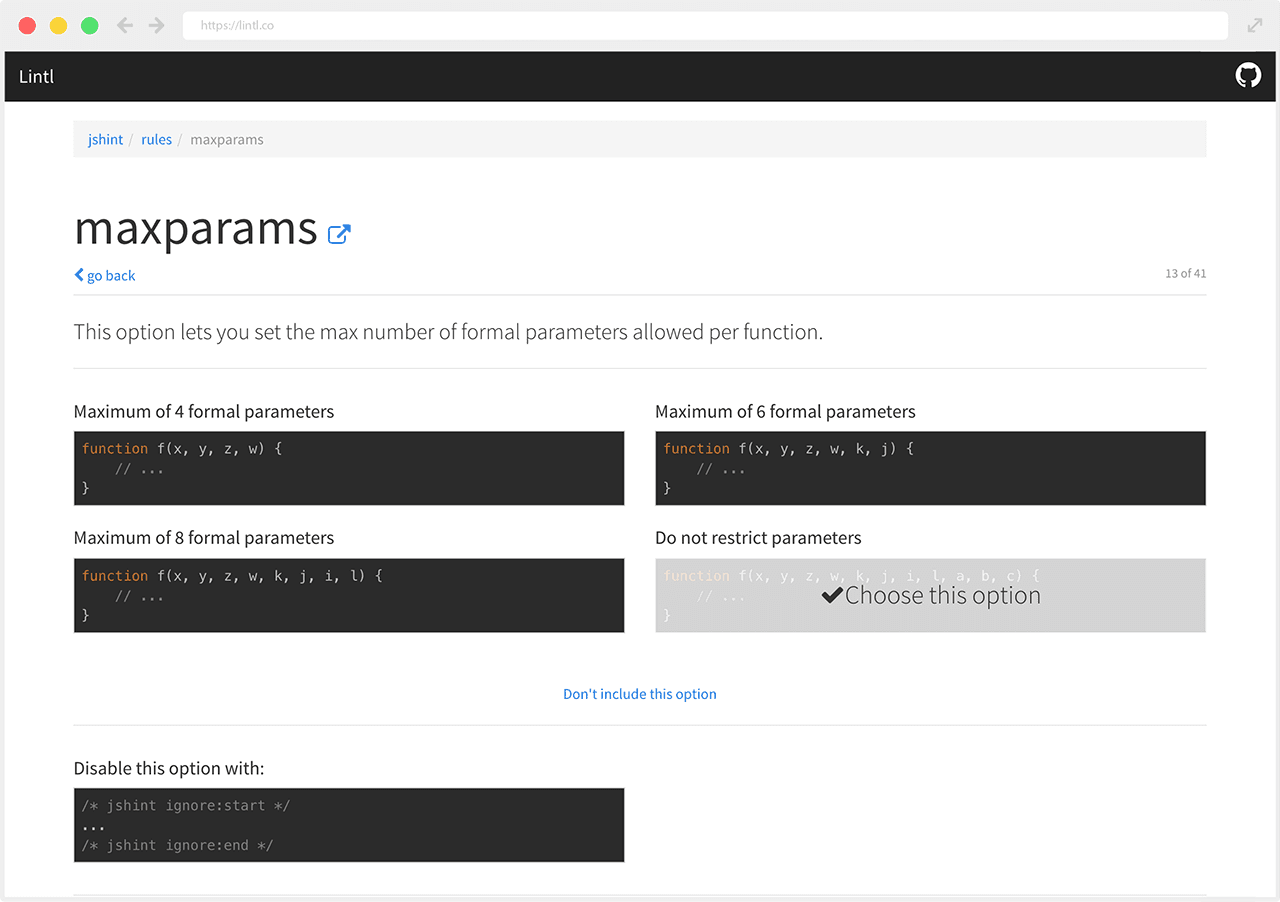Click the 'Maximum of 8 formal parameters' label
The image size is (1280, 902).
click(x=204, y=537)
